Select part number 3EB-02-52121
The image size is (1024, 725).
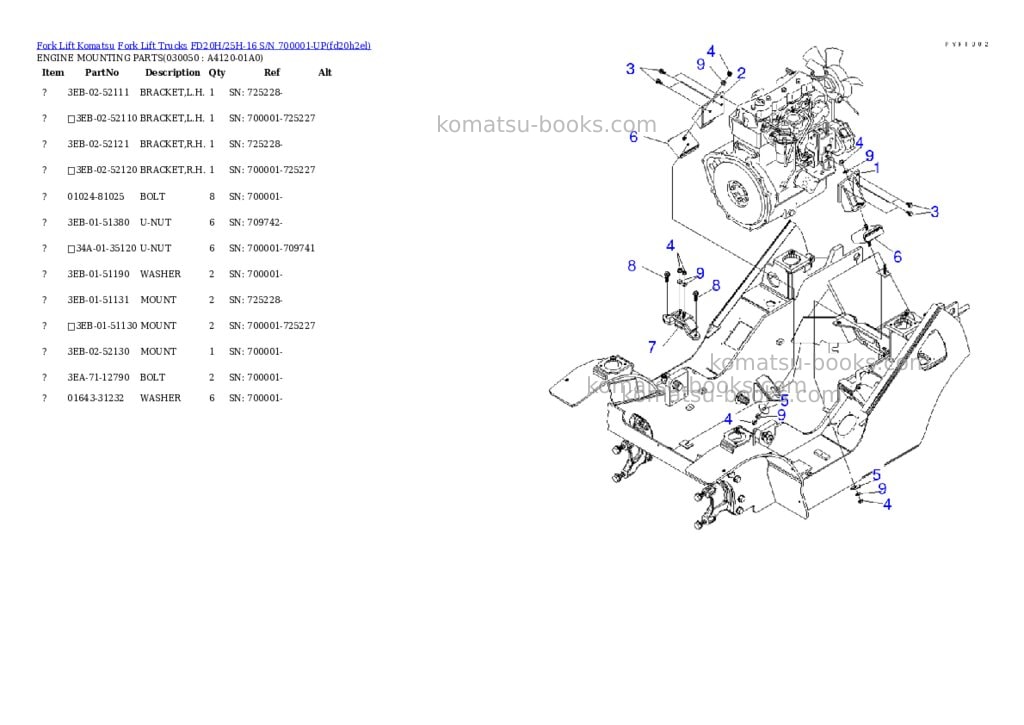coord(98,144)
